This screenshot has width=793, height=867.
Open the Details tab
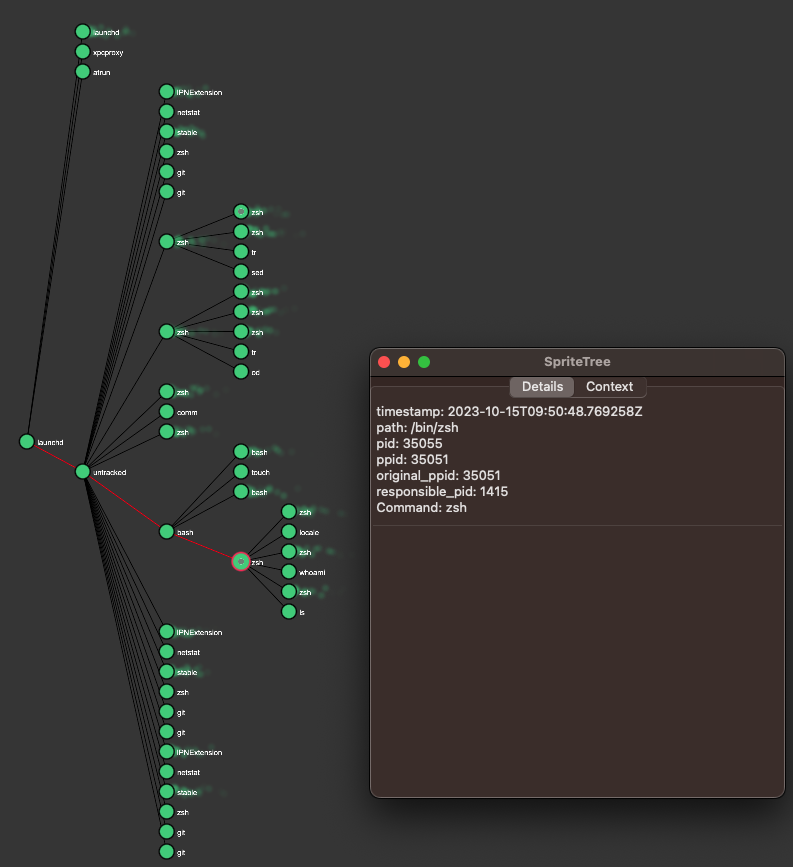pos(542,387)
